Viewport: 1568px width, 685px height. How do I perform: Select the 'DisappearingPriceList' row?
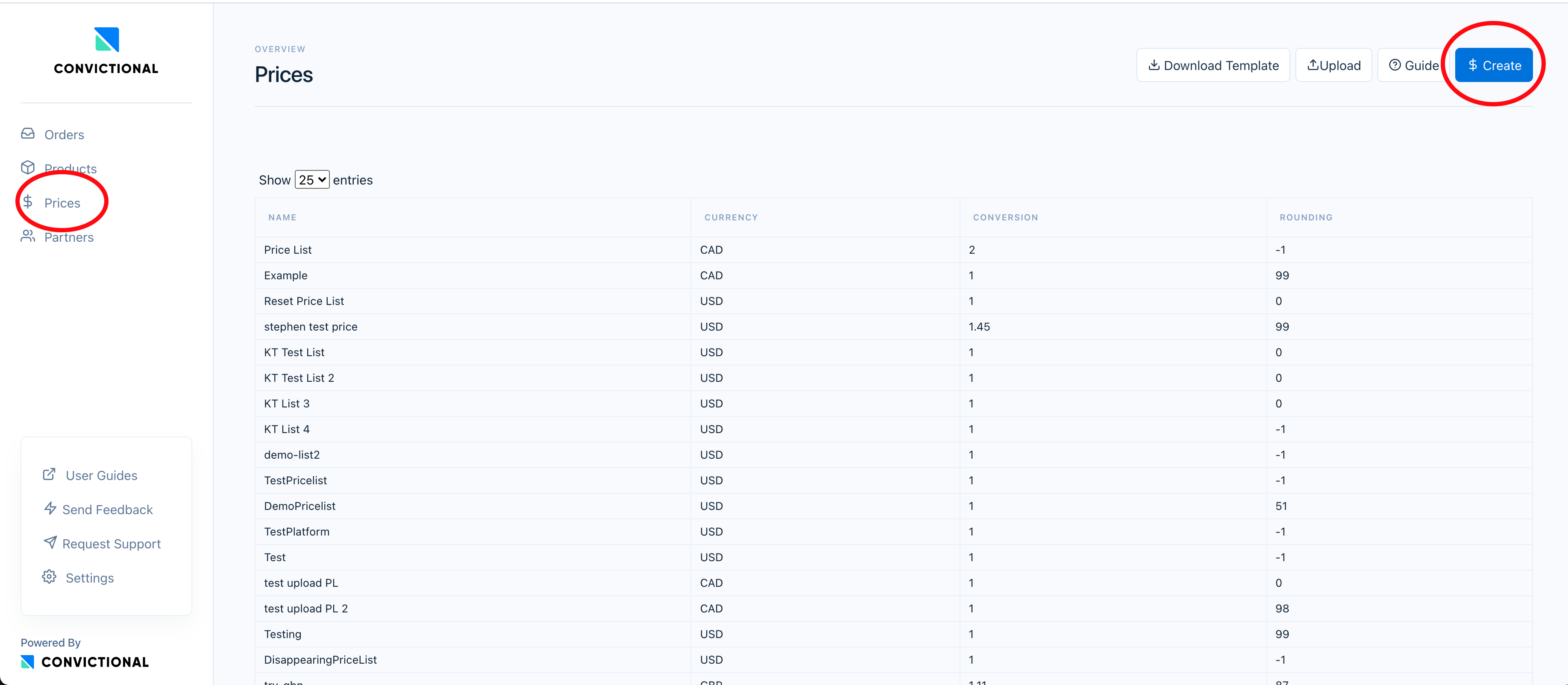pyautogui.click(x=893, y=659)
